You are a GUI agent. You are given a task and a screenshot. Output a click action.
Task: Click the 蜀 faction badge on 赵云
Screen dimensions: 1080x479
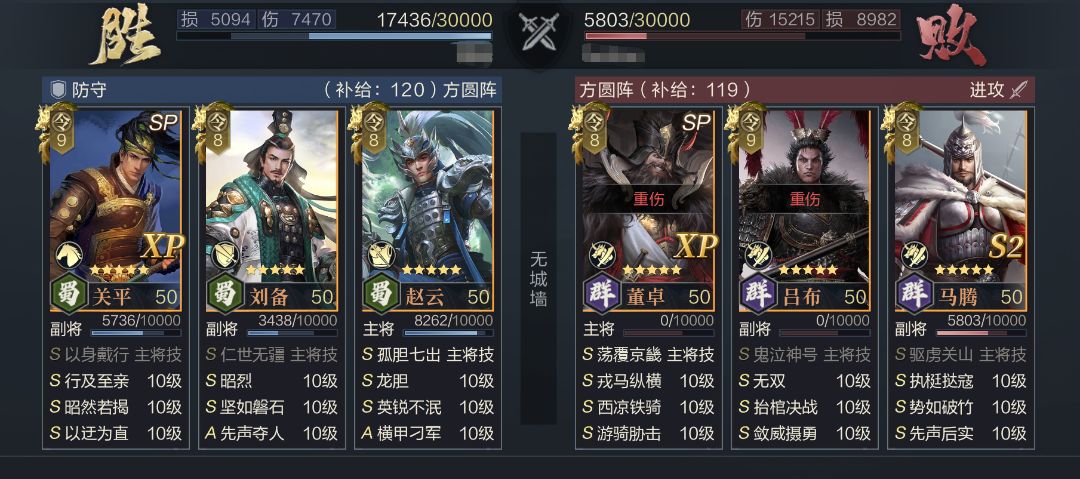(380, 295)
